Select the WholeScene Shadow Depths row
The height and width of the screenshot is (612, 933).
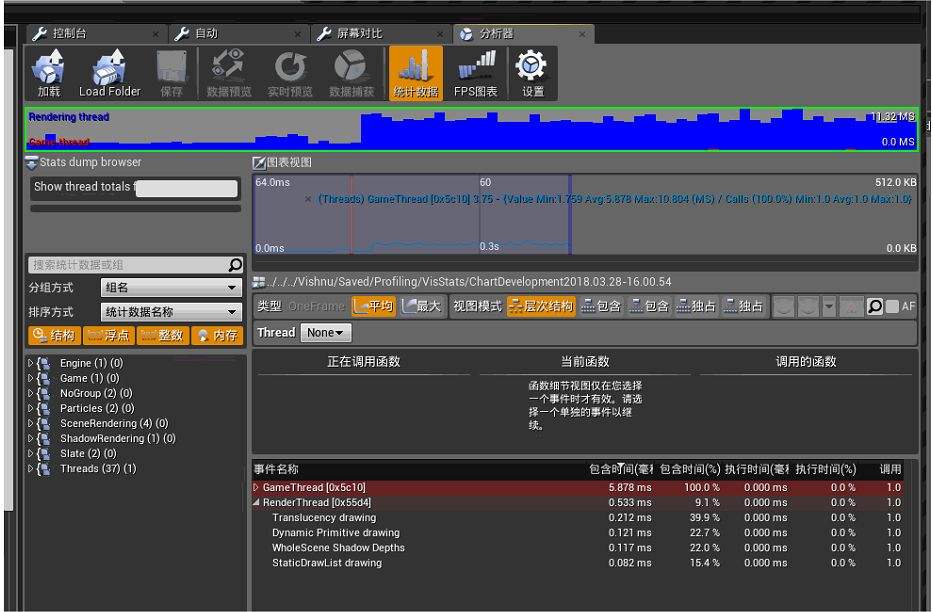578,548
